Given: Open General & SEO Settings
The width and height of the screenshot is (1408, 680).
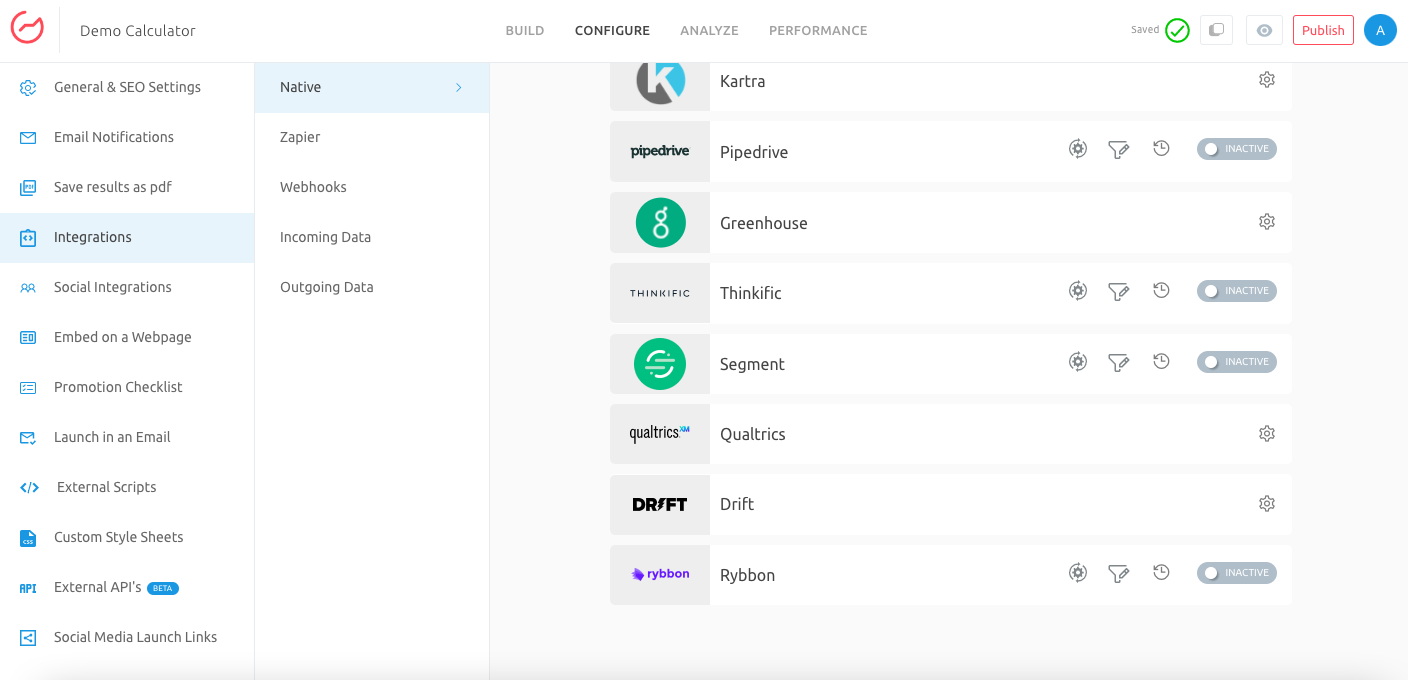Looking at the screenshot, I should 127,87.
